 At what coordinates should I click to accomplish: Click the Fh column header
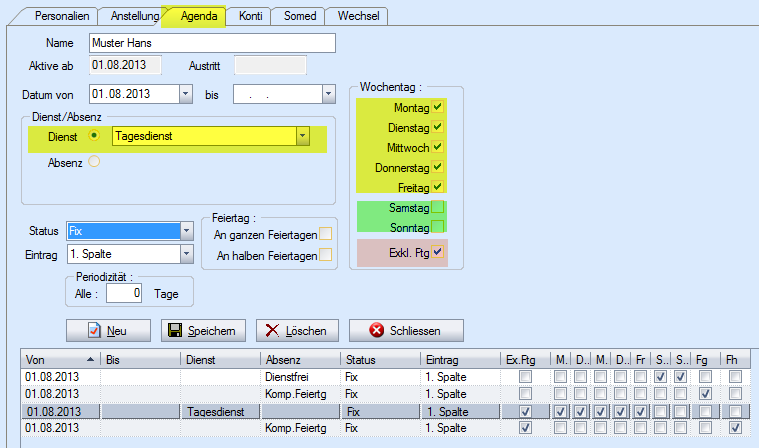coord(735,359)
